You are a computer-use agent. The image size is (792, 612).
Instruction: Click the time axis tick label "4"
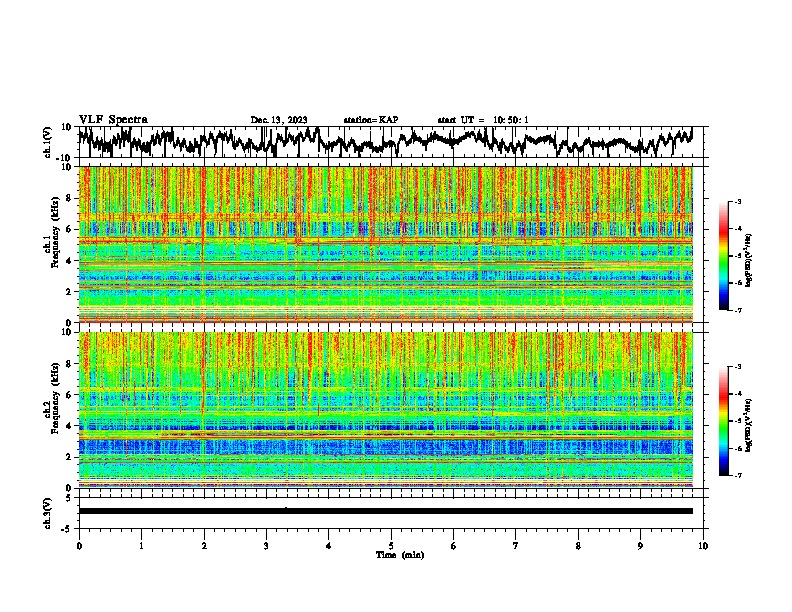point(329,546)
